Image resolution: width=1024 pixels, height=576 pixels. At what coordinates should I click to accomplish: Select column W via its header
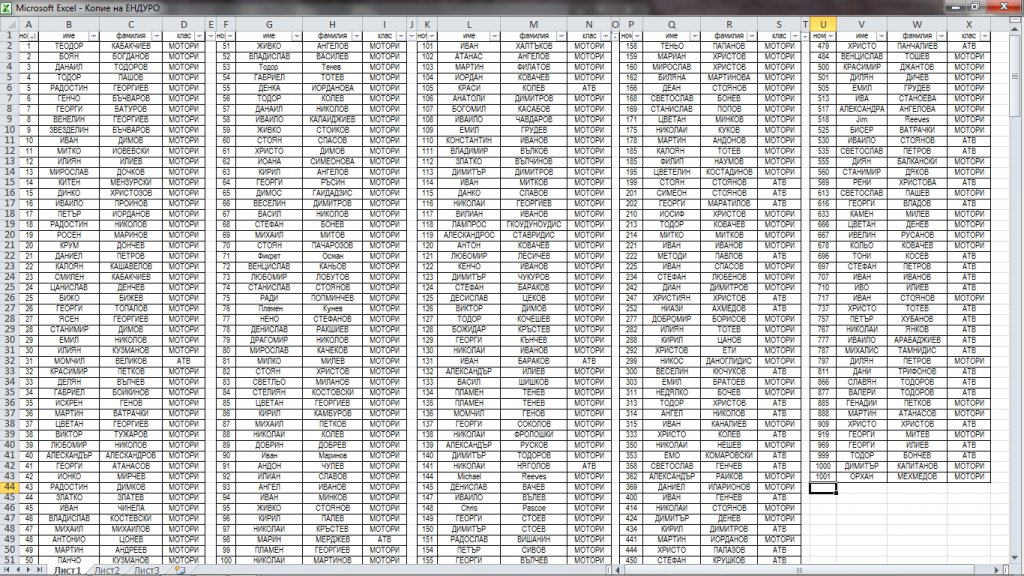[917, 24]
